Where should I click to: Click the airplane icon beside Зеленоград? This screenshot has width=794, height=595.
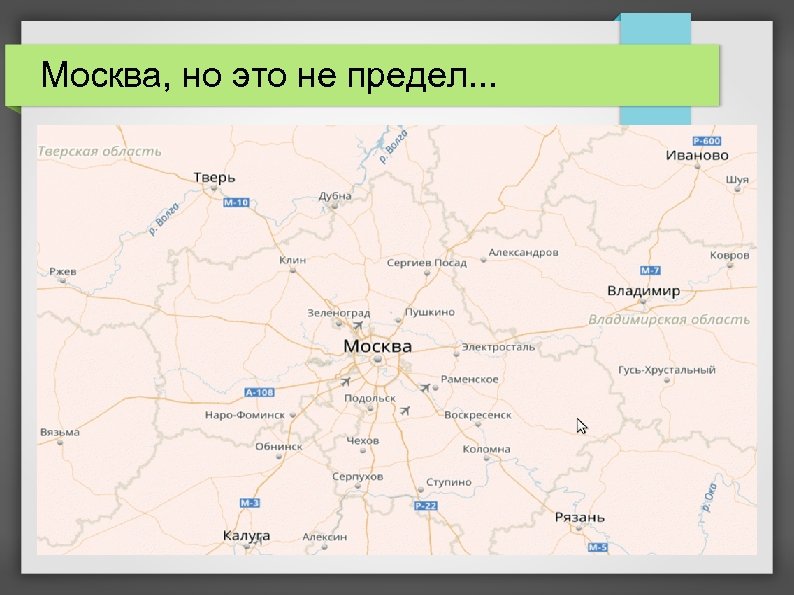tap(358, 325)
